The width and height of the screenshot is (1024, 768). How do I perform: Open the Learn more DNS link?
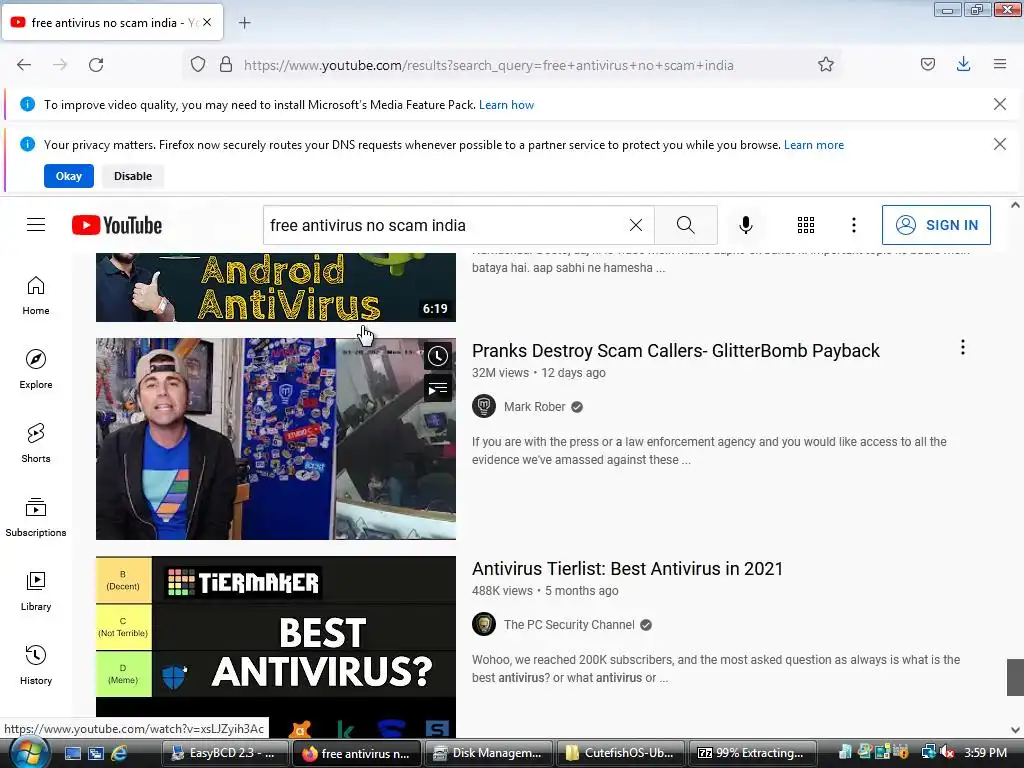(x=814, y=145)
